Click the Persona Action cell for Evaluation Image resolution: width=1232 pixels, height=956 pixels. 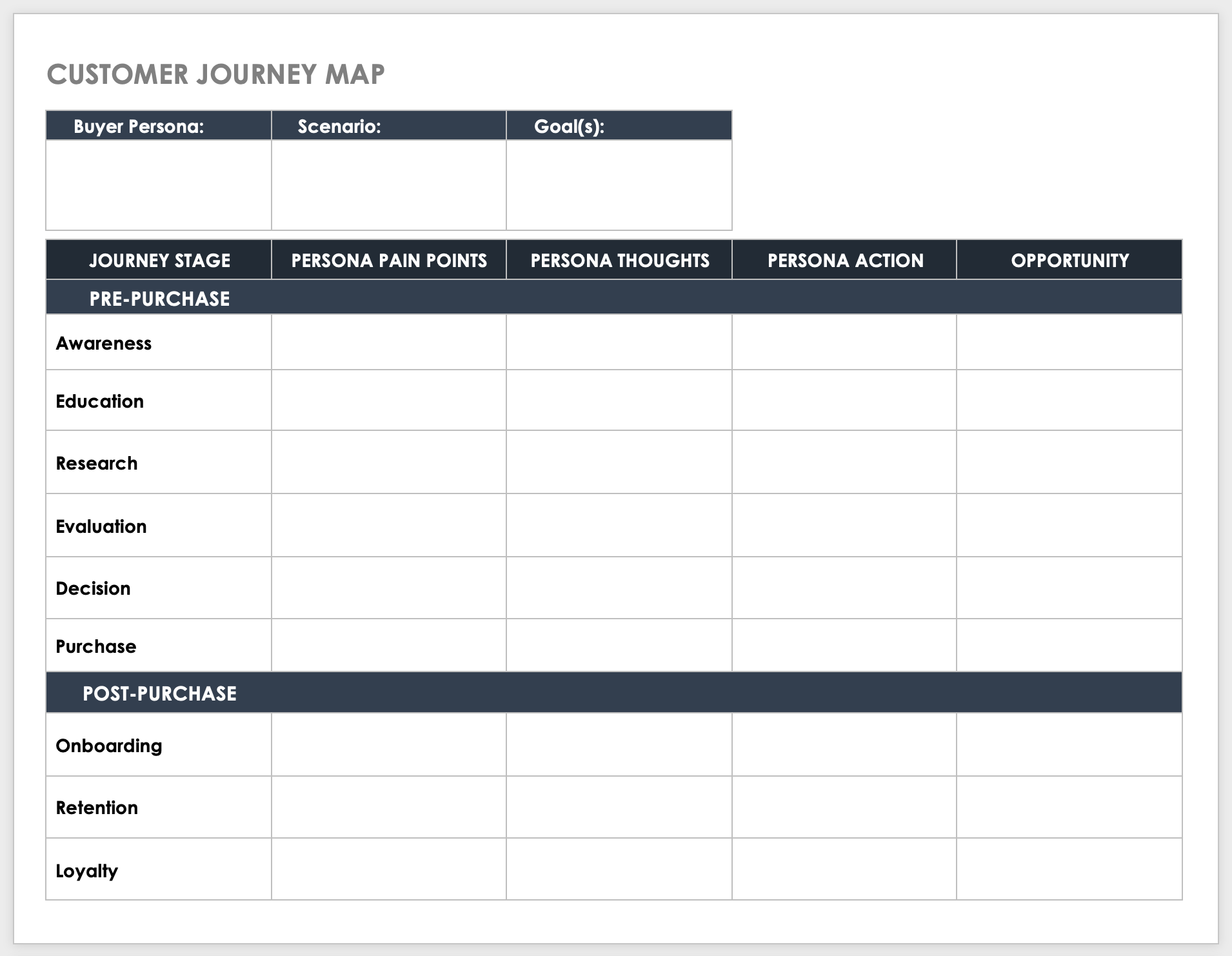(844, 526)
